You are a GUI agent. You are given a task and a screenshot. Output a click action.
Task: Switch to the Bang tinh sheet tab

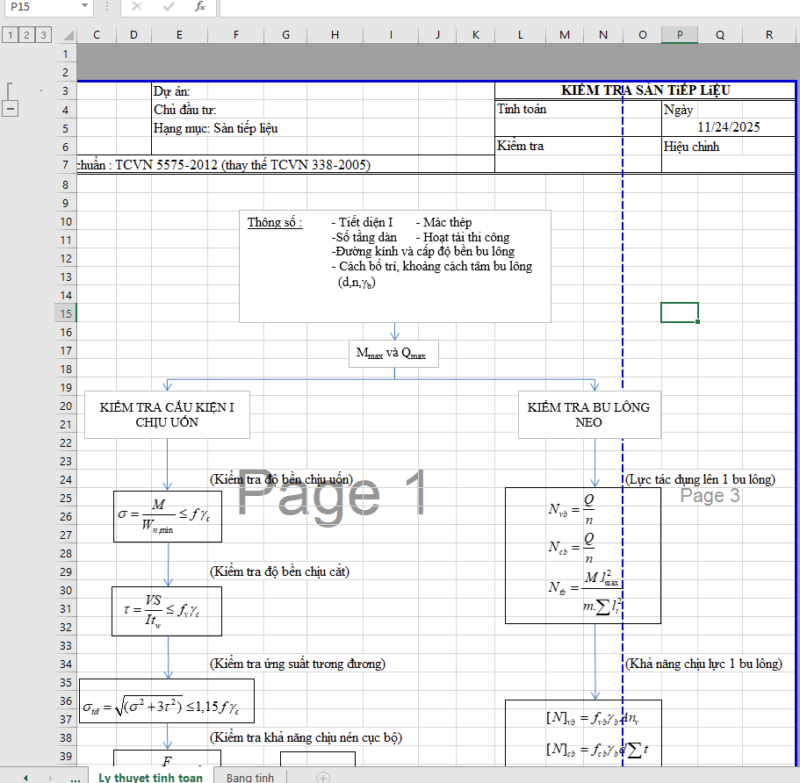coord(250,776)
